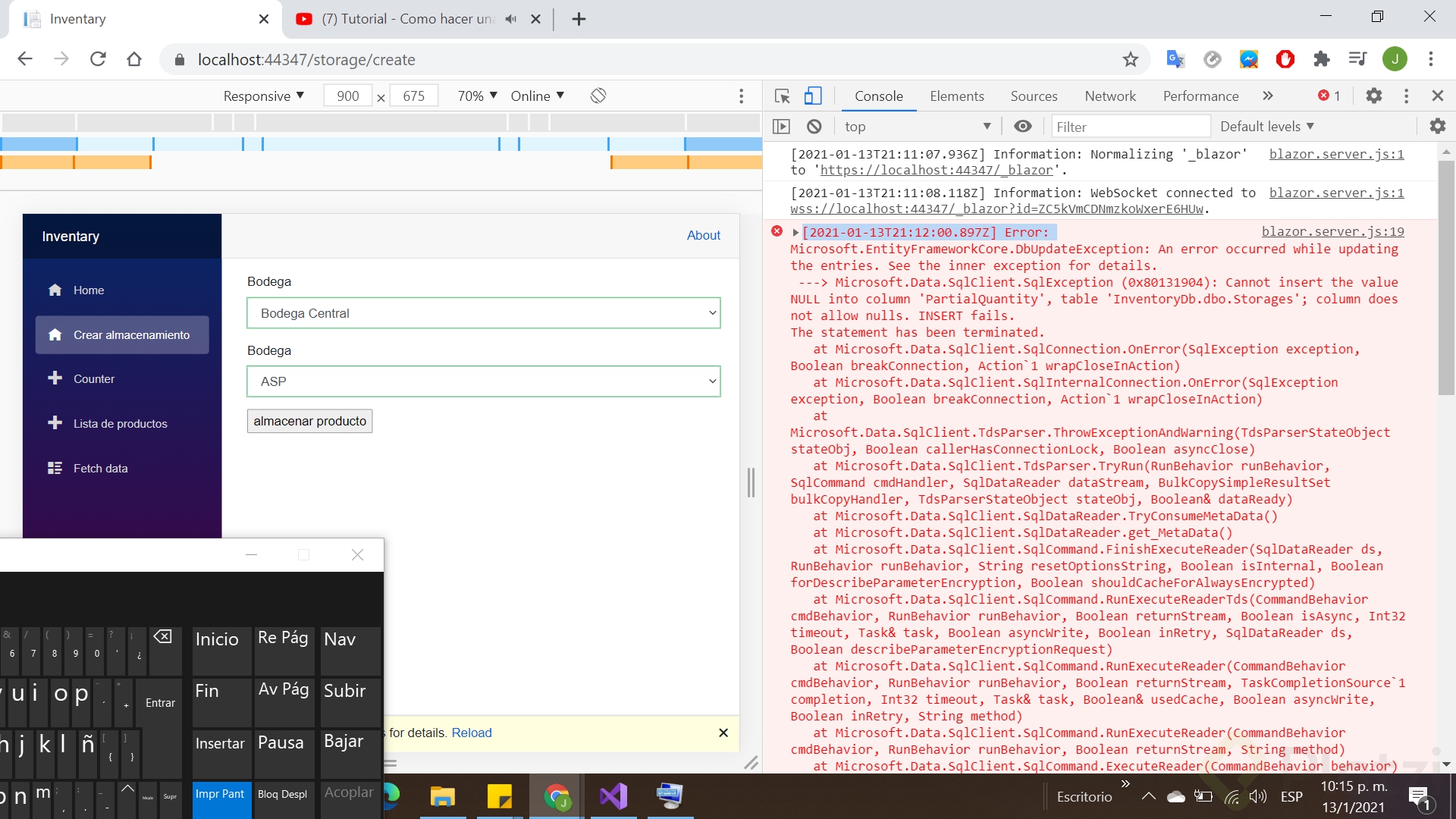Click the inspect element selector icon
This screenshot has height=819, width=1456.
click(x=782, y=96)
